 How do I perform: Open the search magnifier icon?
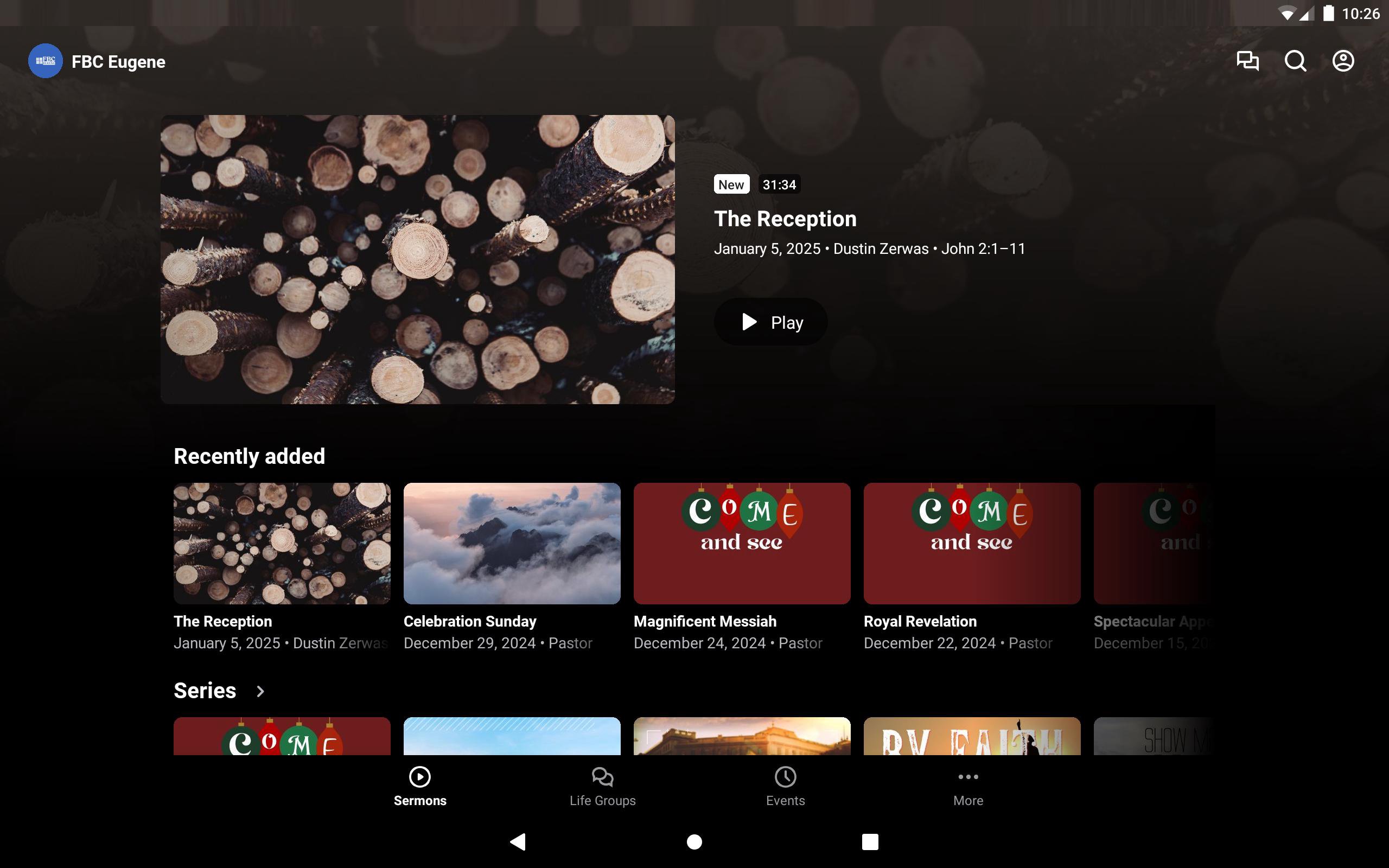click(1295, 61)
